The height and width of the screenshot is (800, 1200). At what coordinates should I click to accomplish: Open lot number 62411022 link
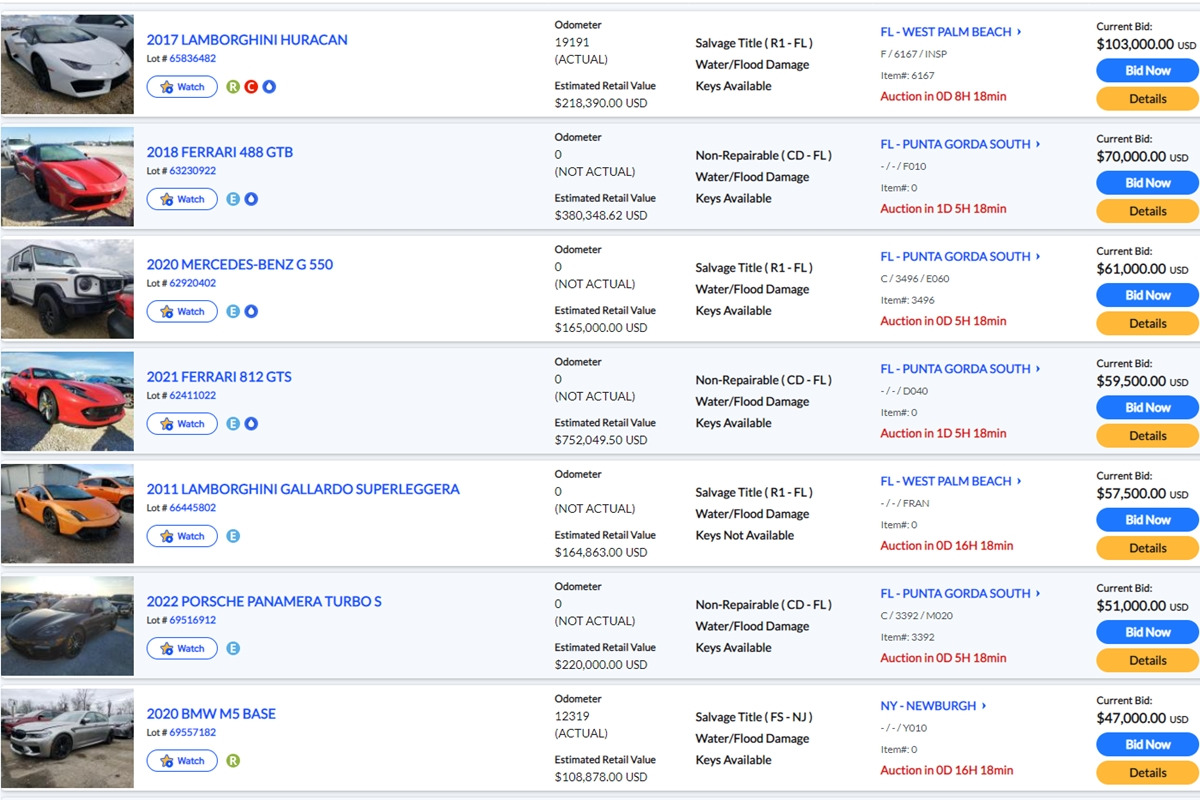(x=192, y=395)
